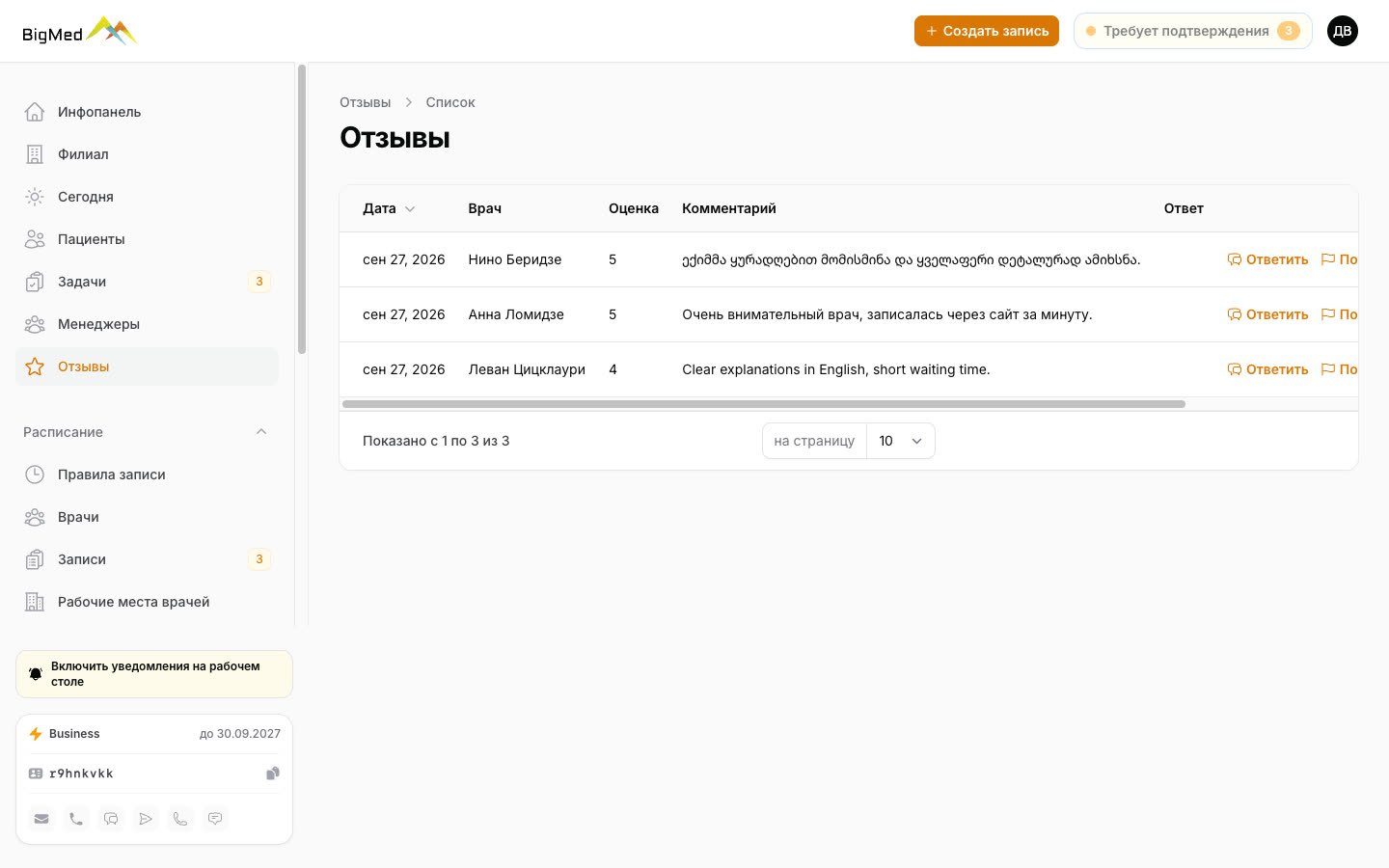
Task: Click the envelope email contact icon
Action: click(41, 819)
